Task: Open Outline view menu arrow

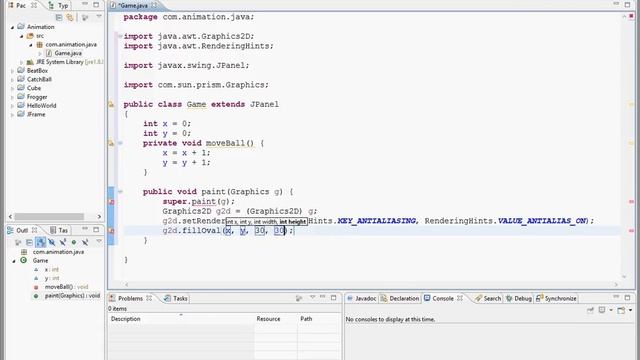Action: (98, 242)
